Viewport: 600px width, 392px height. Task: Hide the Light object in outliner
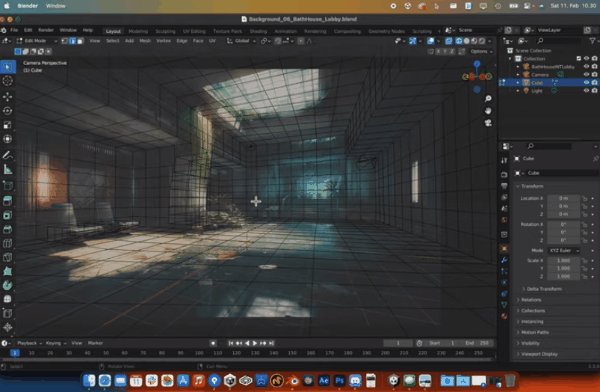pos(586,91)
